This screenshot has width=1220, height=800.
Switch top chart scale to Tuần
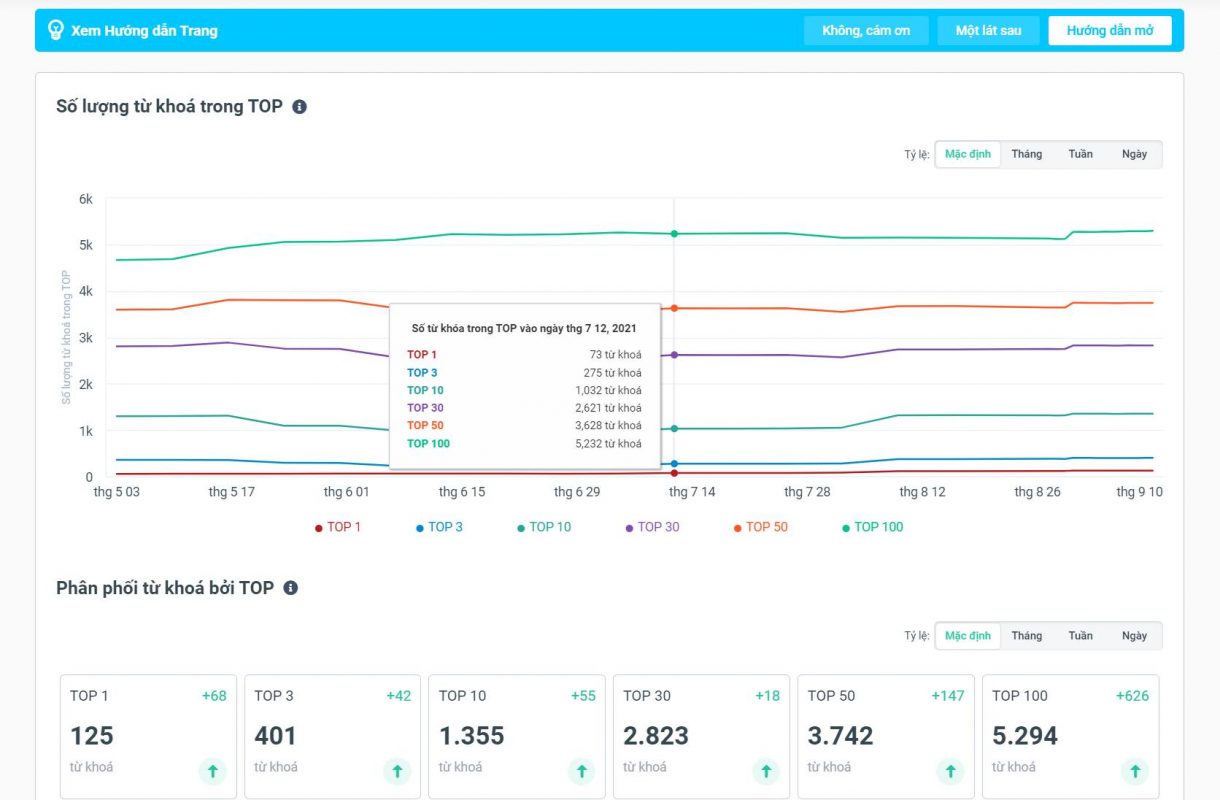point(1080,154)
